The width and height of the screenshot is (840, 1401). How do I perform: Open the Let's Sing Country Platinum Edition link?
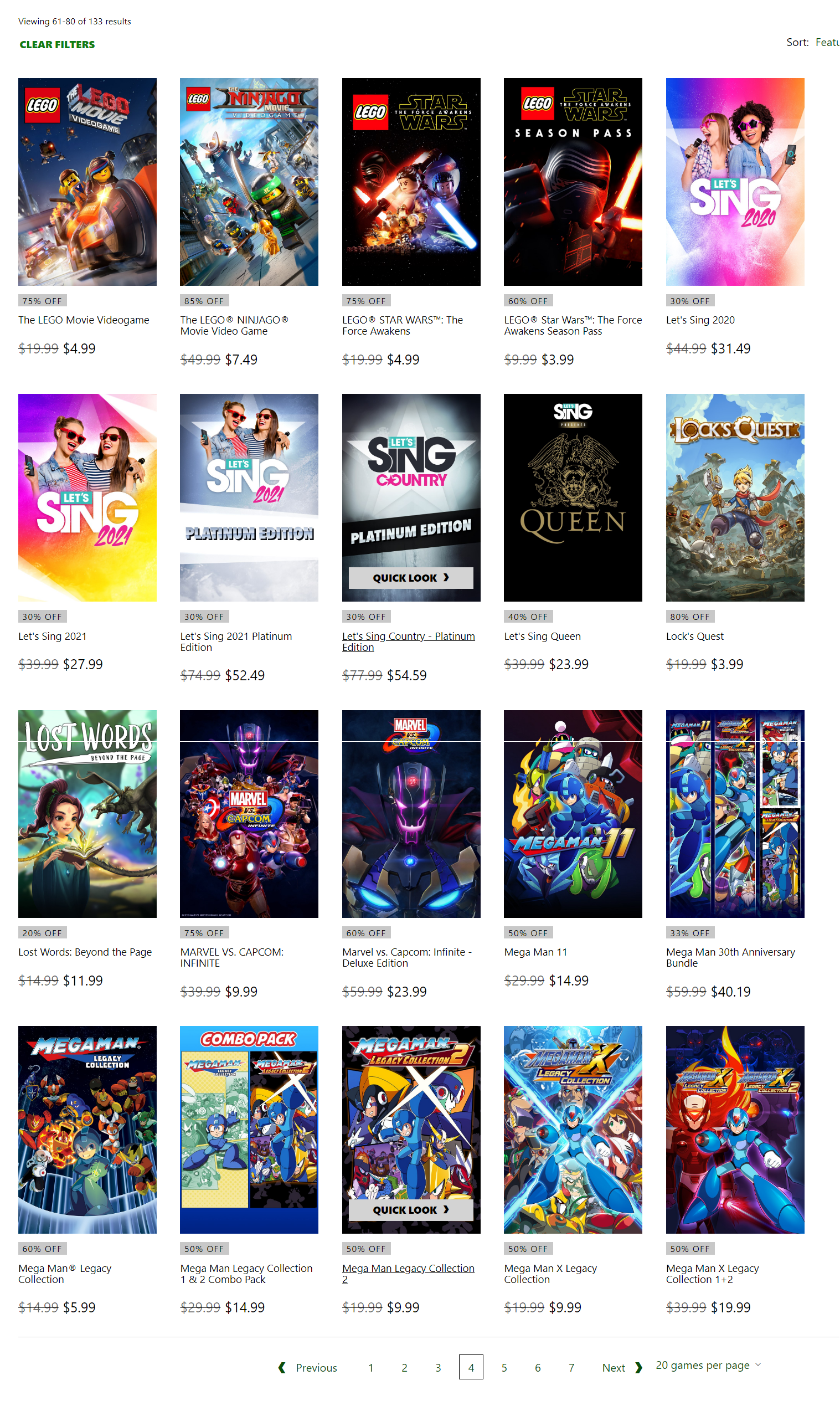408,642
